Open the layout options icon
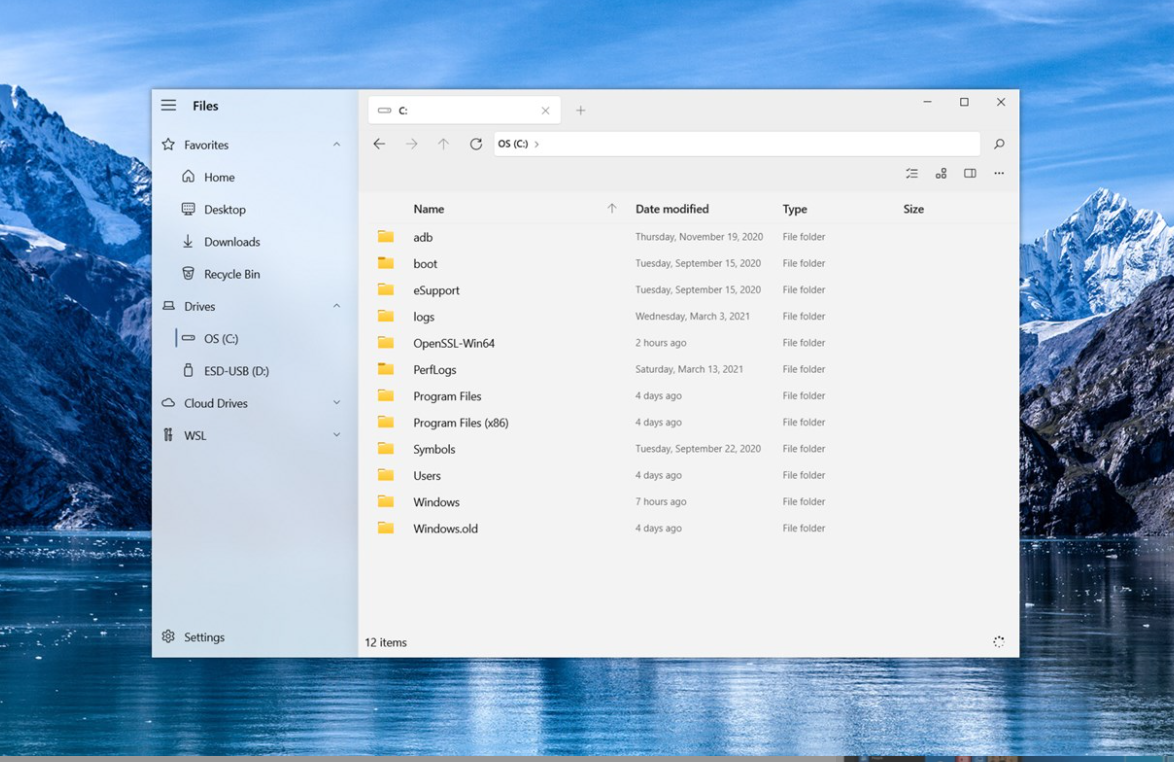 pos(941,174)
